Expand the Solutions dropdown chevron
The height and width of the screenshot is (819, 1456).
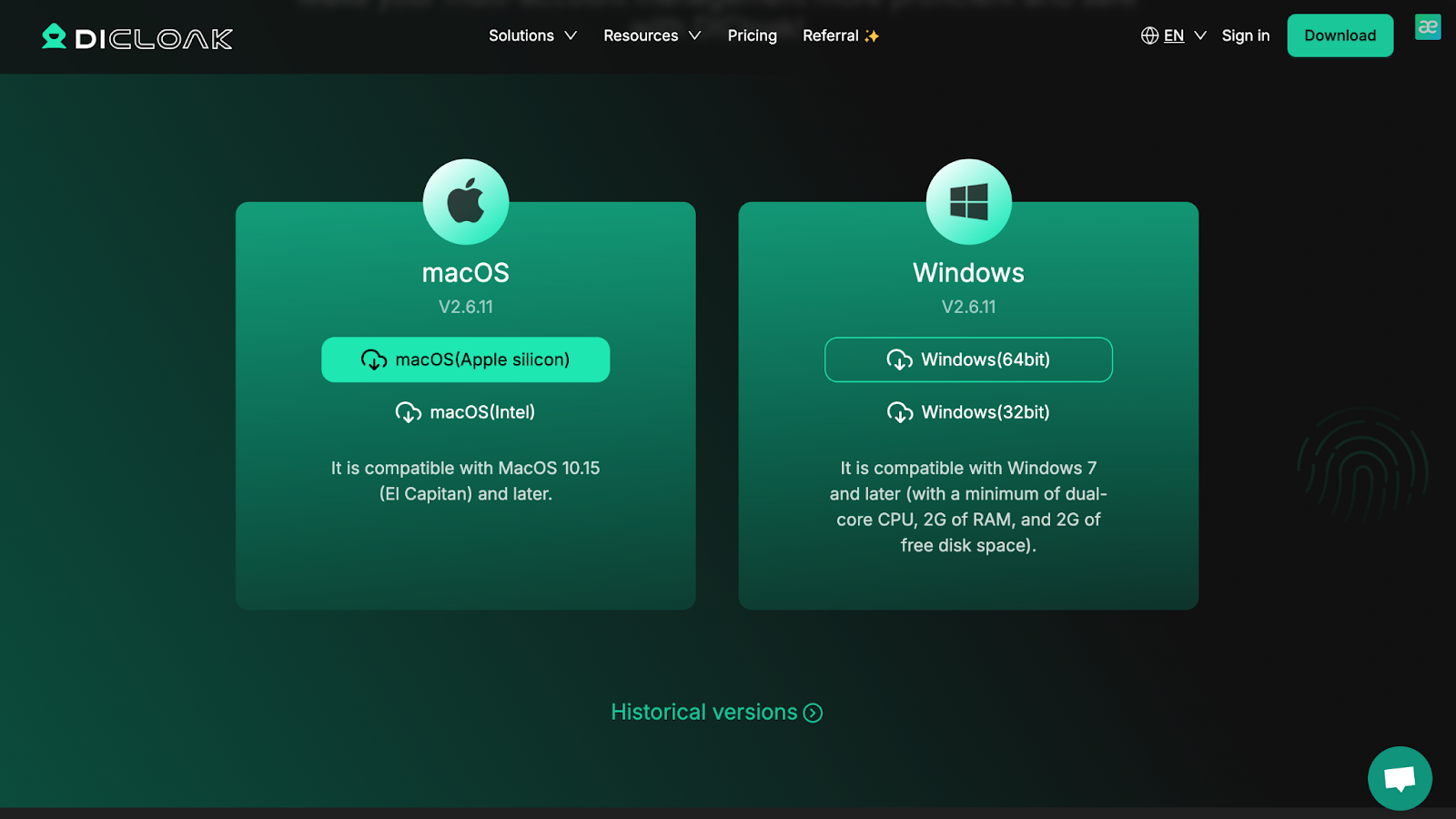(x=571, y=35)
